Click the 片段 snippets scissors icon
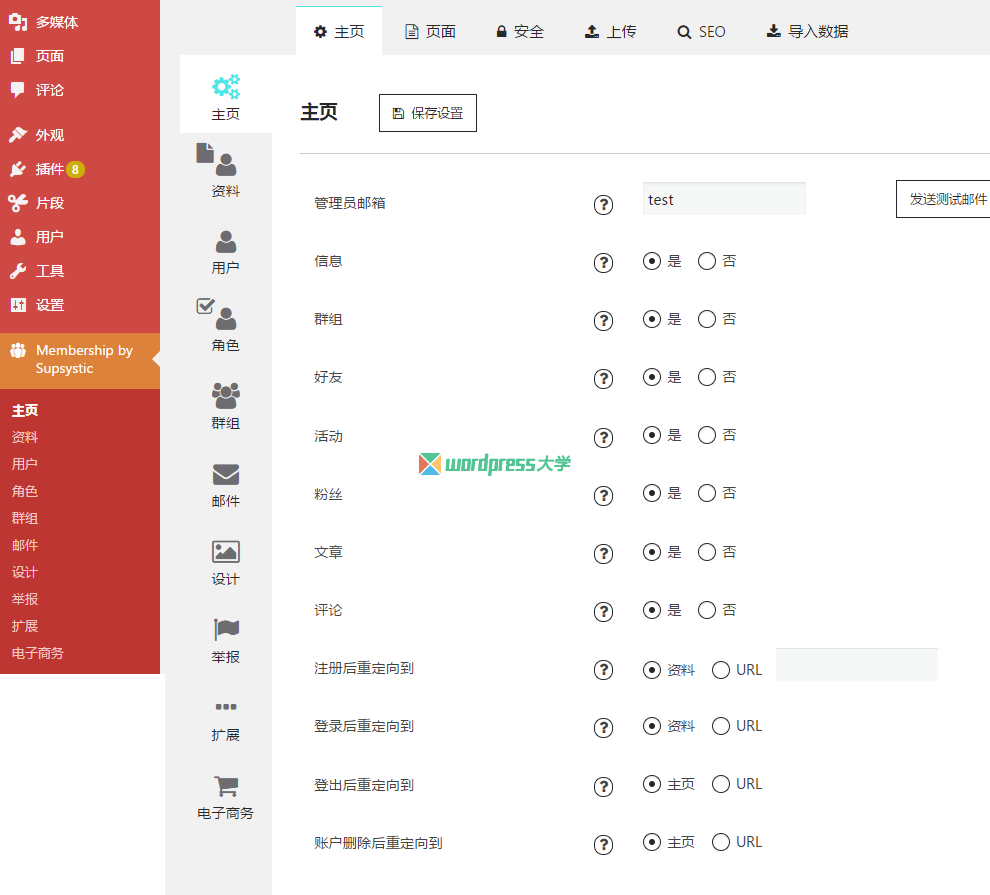This screenshot has width=990, height=895. (18, 203)
